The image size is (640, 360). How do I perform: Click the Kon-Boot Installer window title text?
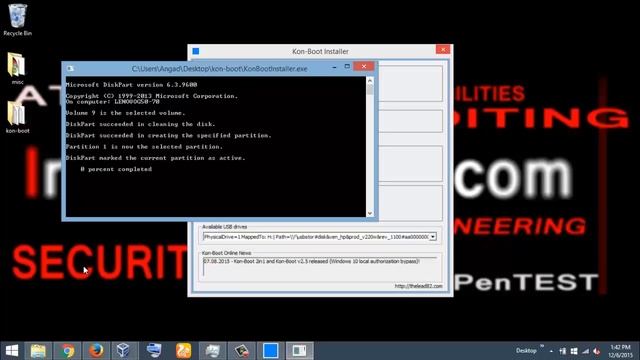point(320,51)
